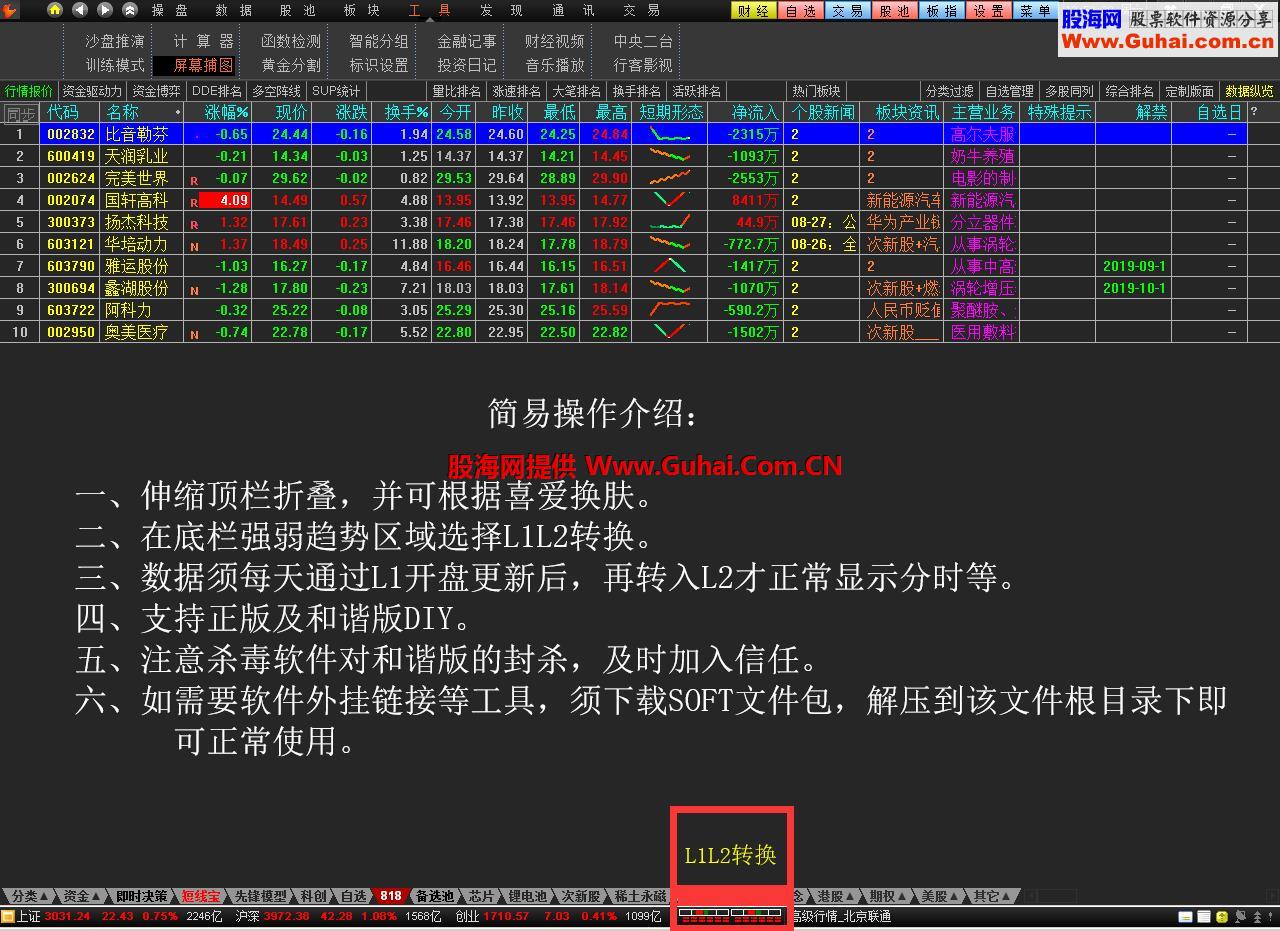Image resolution: width=1280 pixels, height=931 pixels.
Task: Open 短期形态 chart for 扬杰科技
Action: coord(670,222)
